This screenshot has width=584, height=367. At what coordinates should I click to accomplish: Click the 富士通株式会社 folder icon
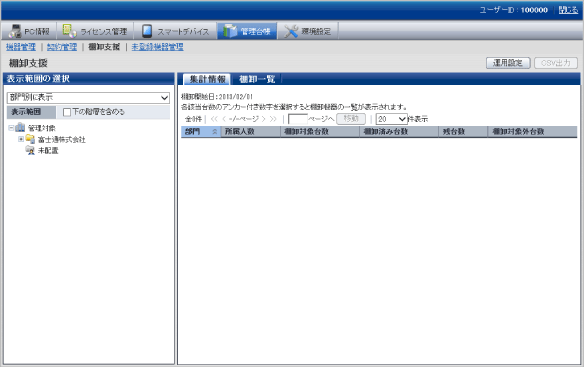click(x=30, y=139)
